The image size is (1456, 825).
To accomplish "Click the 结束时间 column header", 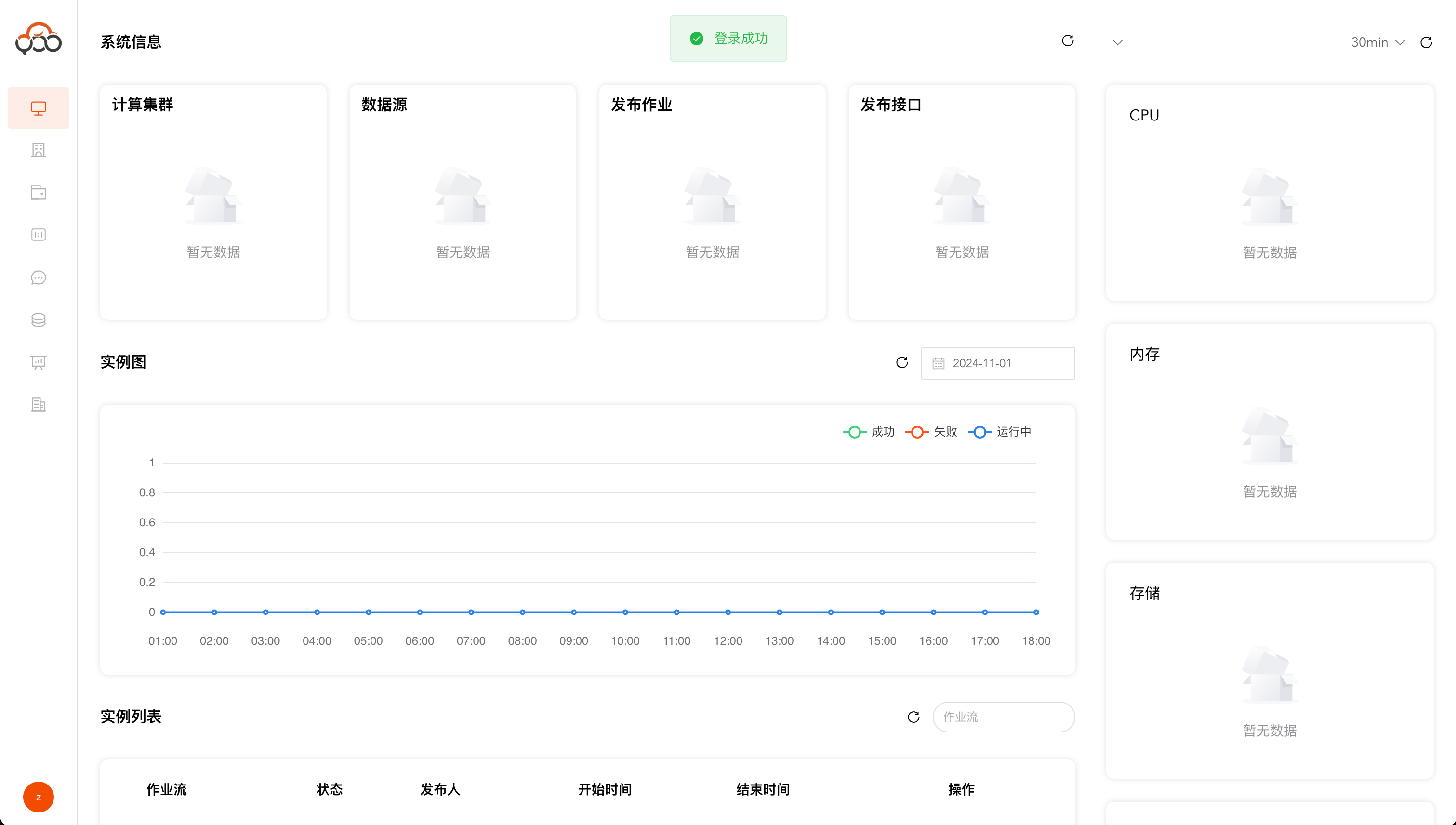I will coord(763,789).
